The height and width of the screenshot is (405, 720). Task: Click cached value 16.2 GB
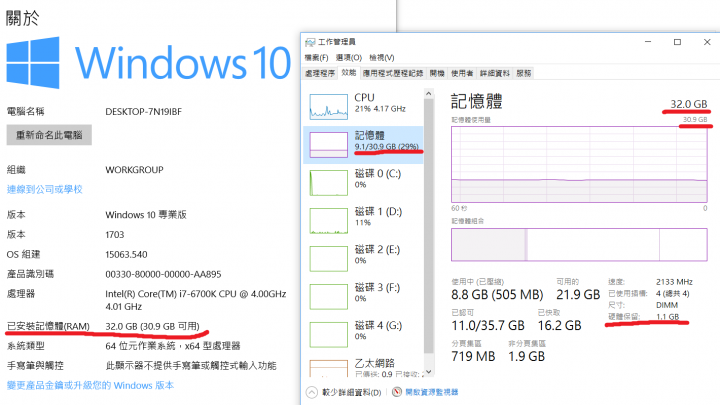(x=560, y=326)
